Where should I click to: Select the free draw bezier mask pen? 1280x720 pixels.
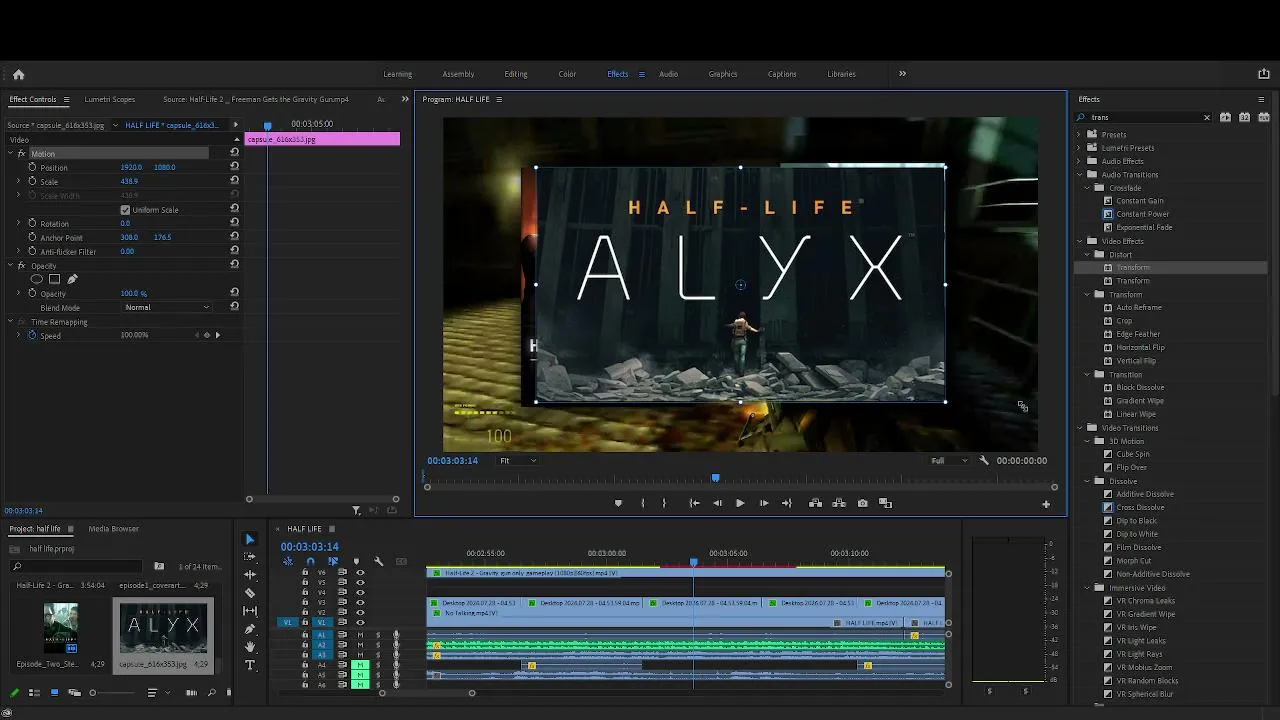(x=72, y=279)
